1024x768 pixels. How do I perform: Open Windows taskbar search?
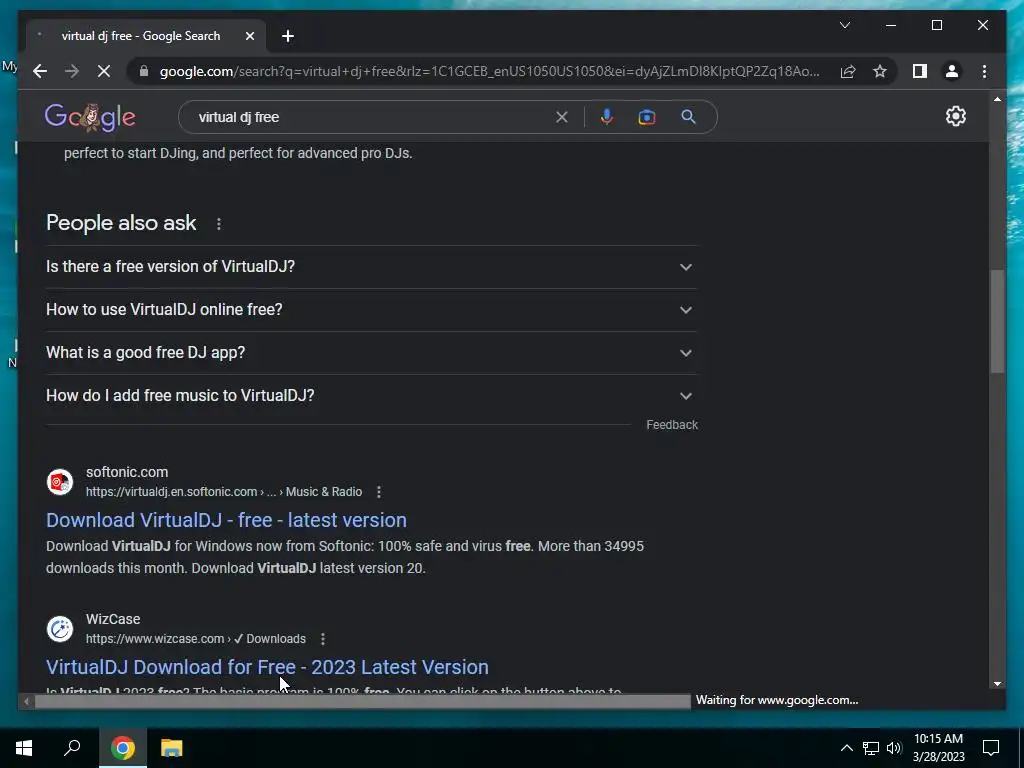[72, 748]
